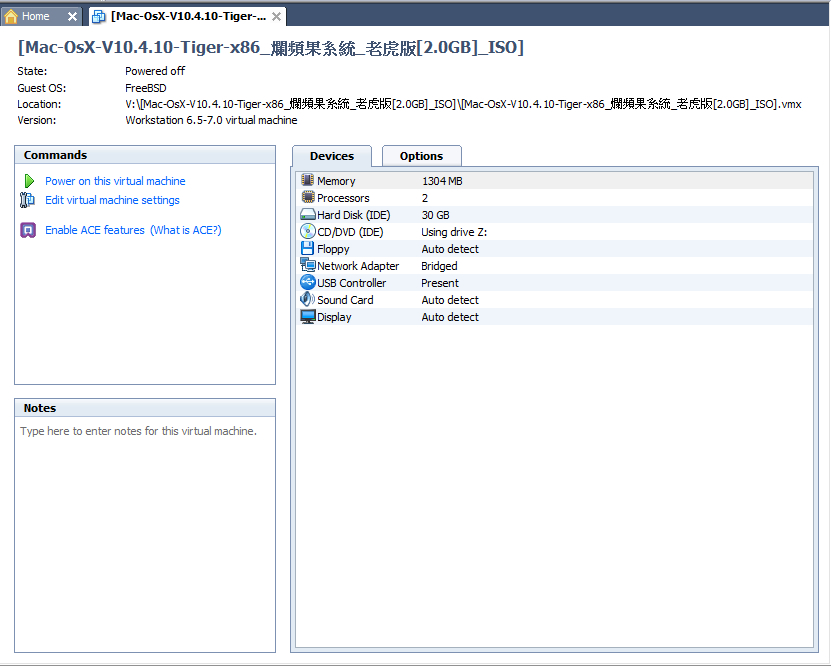
Task: Click the Commands panel header
Action: pyautogui.click(x=145, y=155)
